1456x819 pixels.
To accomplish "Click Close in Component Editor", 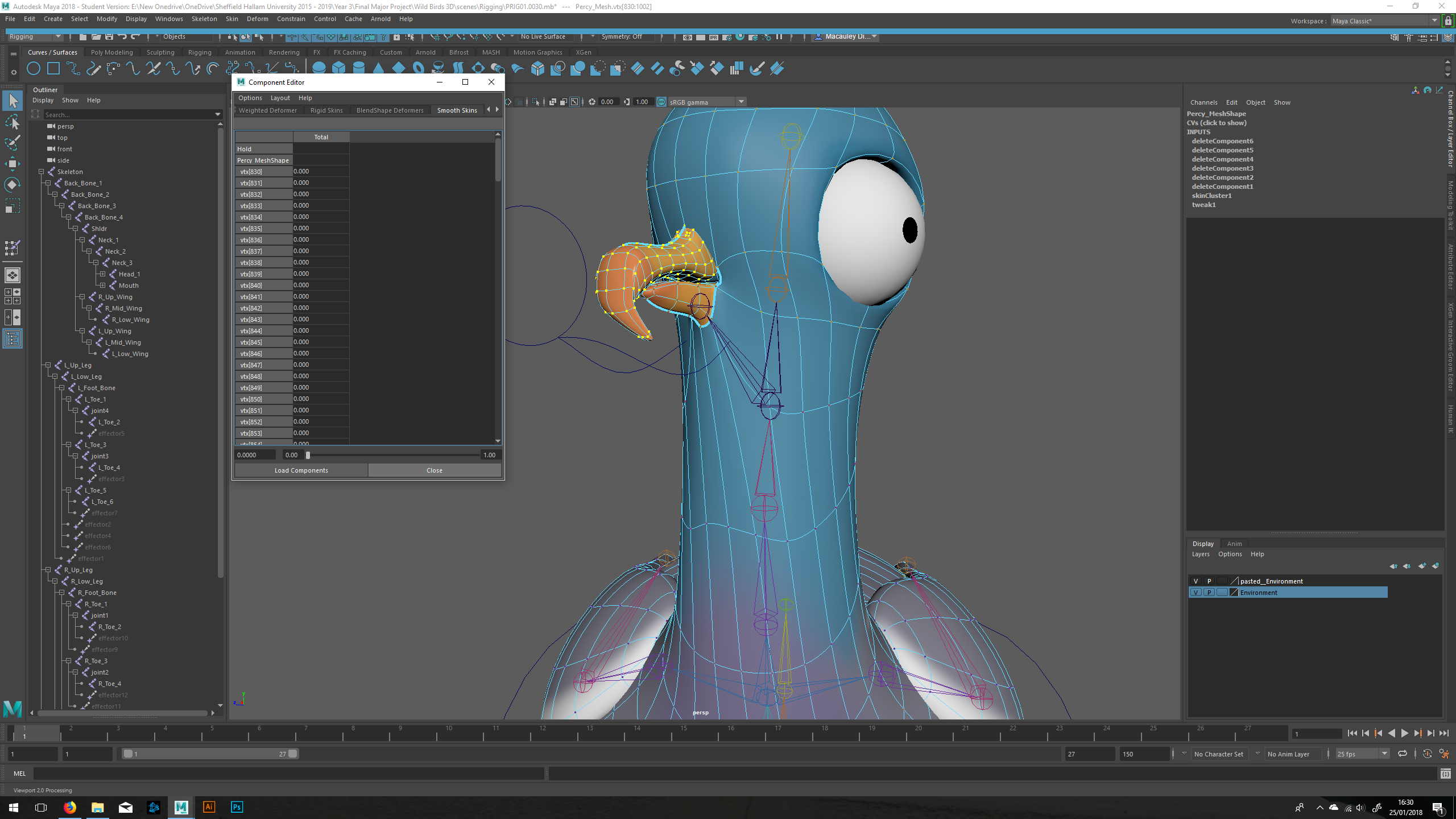I will [x=435, y=470].
